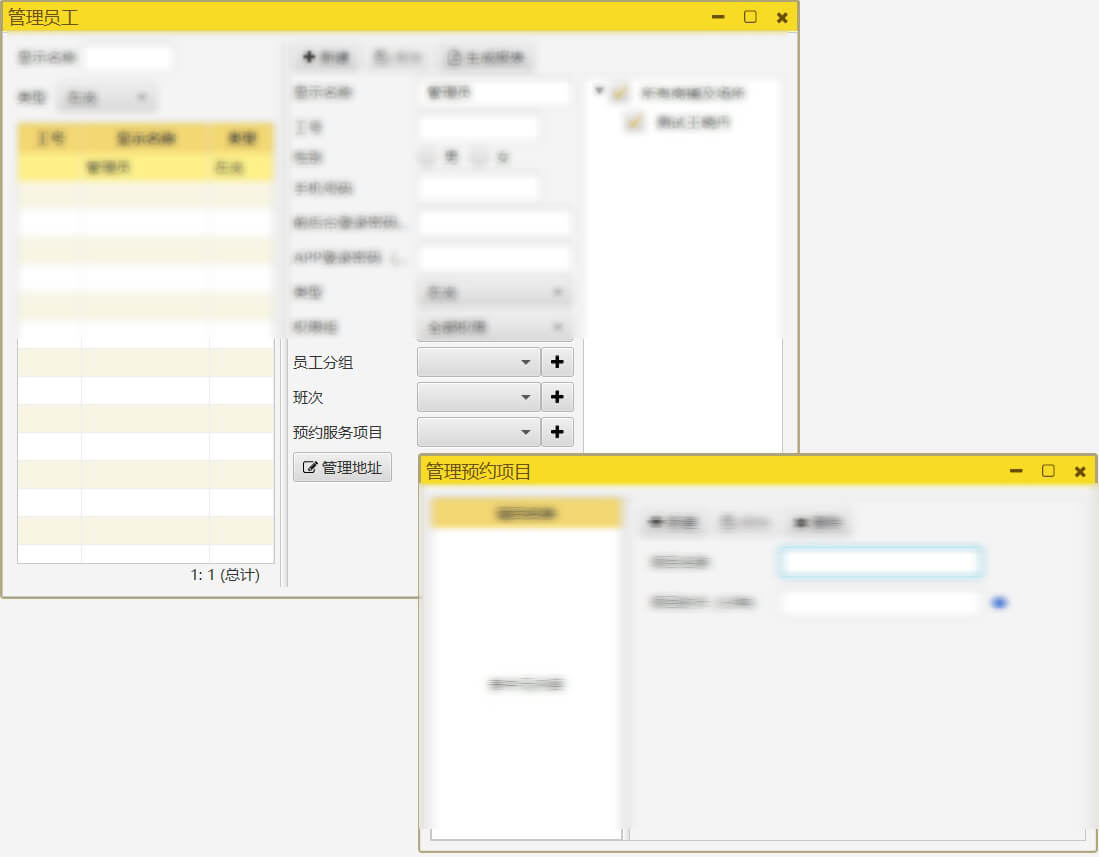Click the delete icon in 管理员工 toolbar

382,57
